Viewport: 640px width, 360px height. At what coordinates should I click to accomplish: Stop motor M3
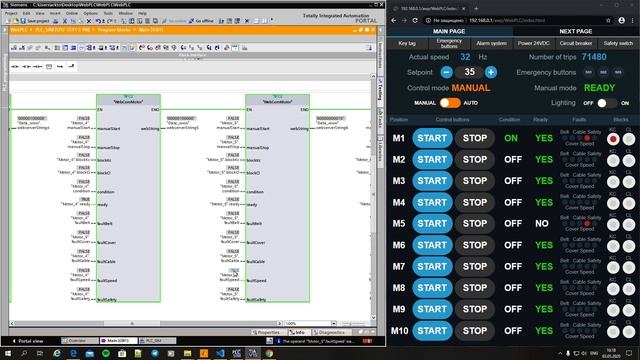475,181
